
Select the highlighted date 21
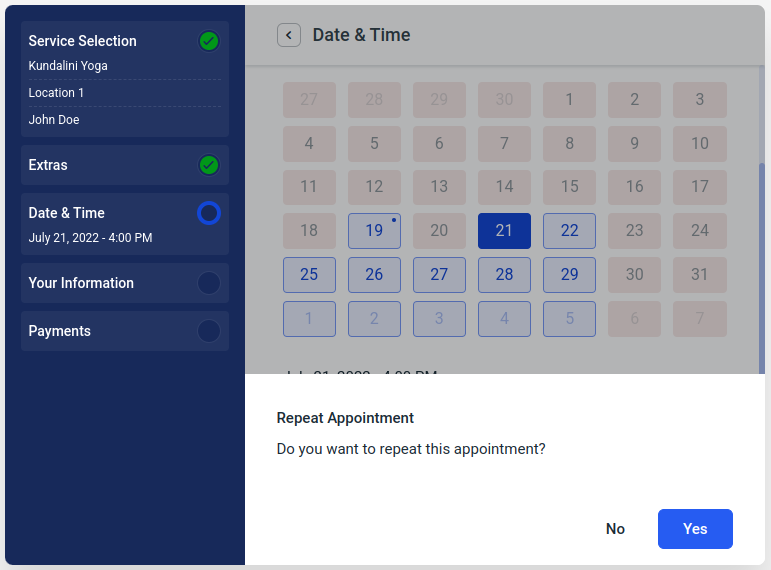click(x=504, y=231)
